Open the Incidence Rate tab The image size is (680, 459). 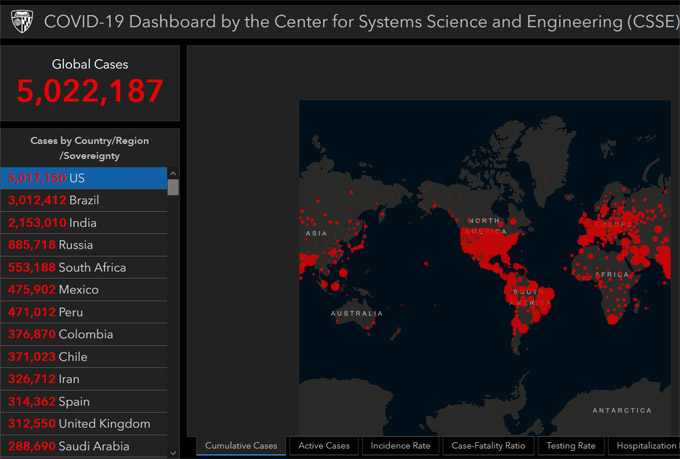[400, 446]
